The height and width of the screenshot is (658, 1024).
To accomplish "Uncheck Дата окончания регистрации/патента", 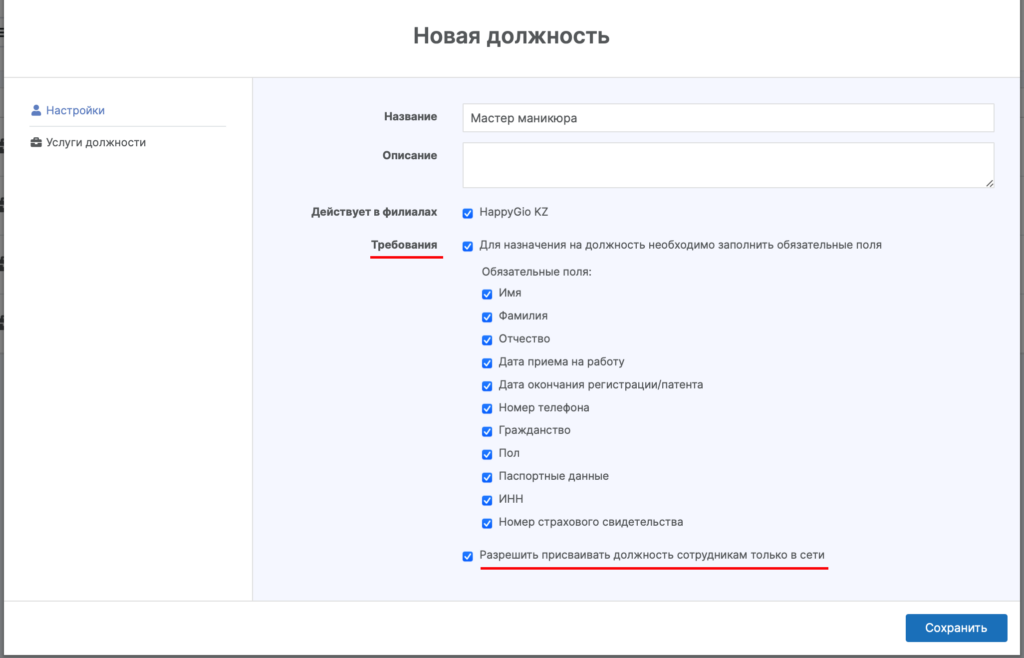I will [x=487, y=386].
